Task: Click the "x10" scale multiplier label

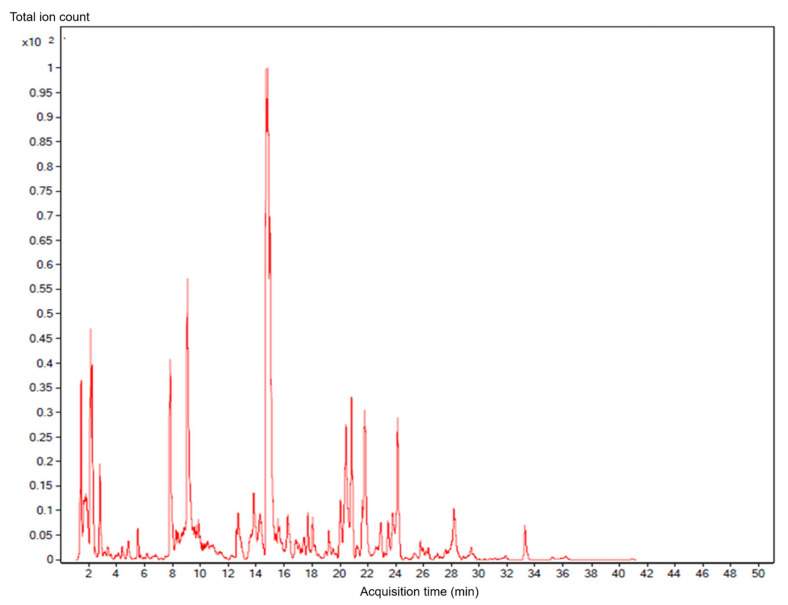Action: (31, 42)
